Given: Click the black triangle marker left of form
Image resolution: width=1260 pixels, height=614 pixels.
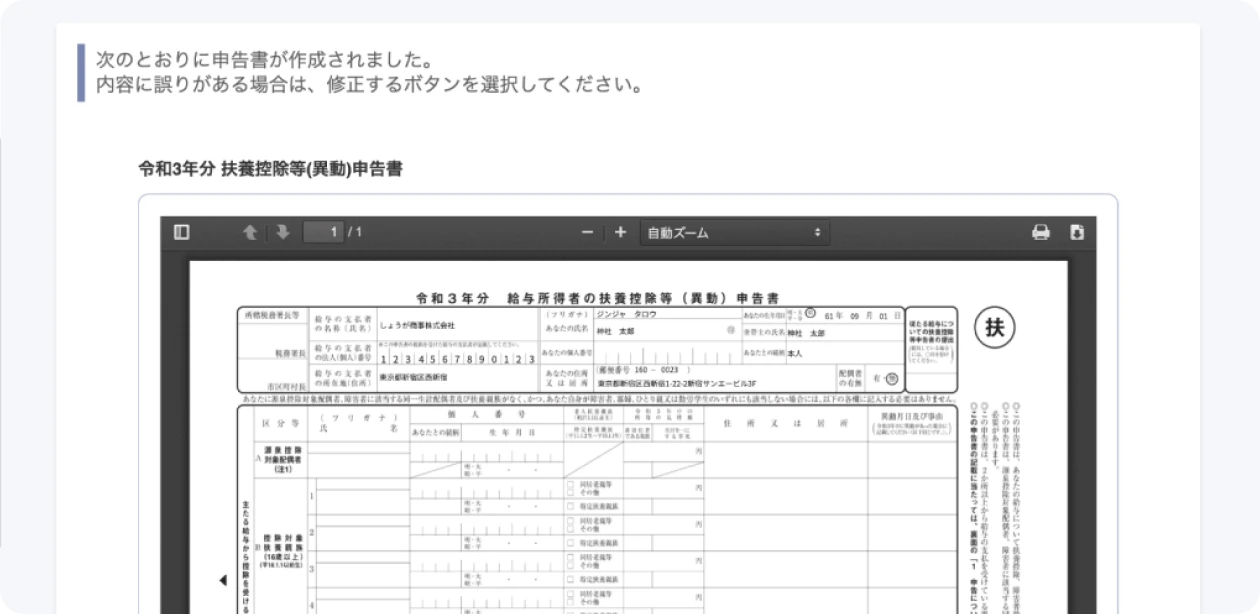Looking at the screenshot, I should [222, 580].
